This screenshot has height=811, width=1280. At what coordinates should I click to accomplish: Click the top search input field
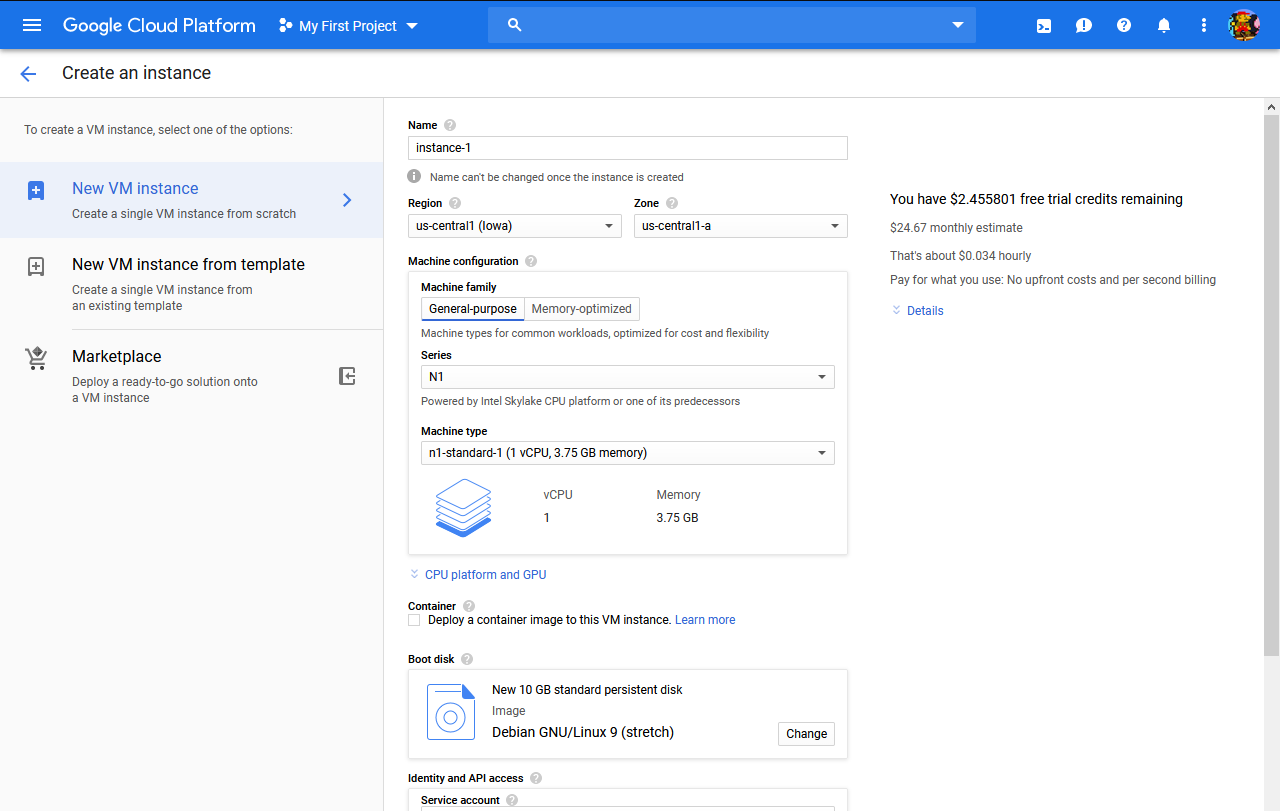point(732,25)
